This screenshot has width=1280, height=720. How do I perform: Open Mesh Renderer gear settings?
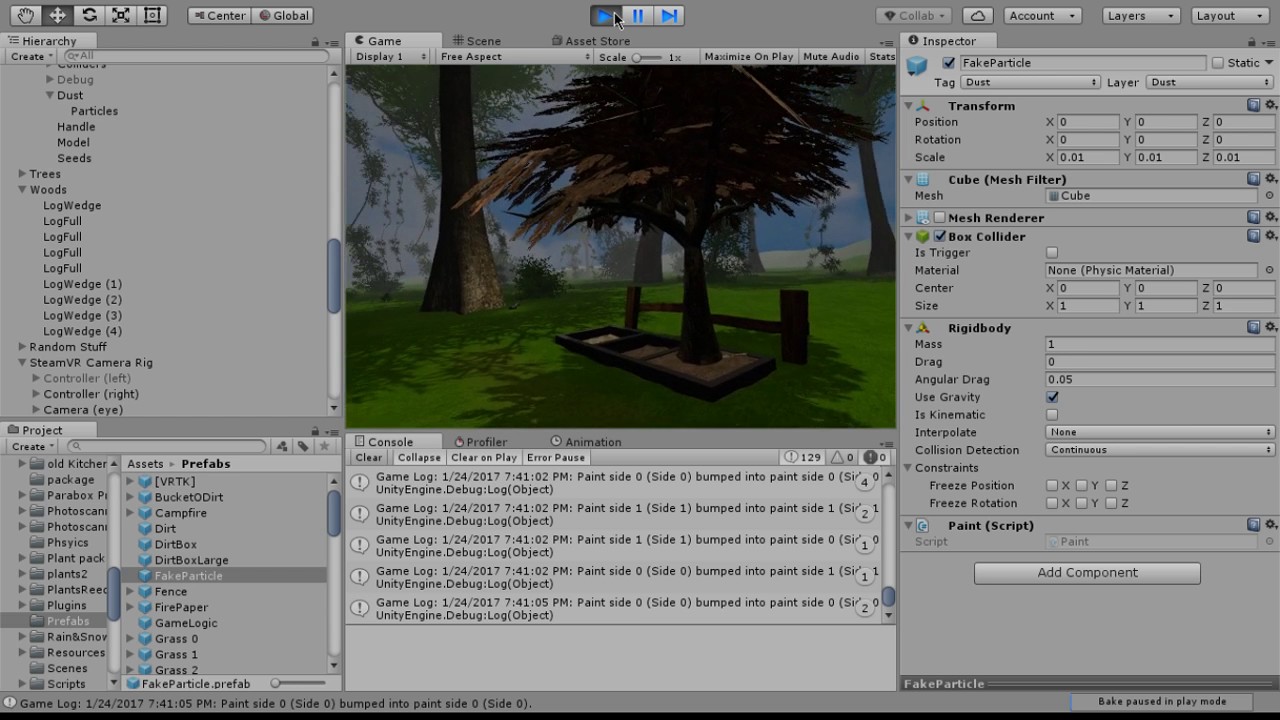pyautogui.click(x=1270, y=217)
